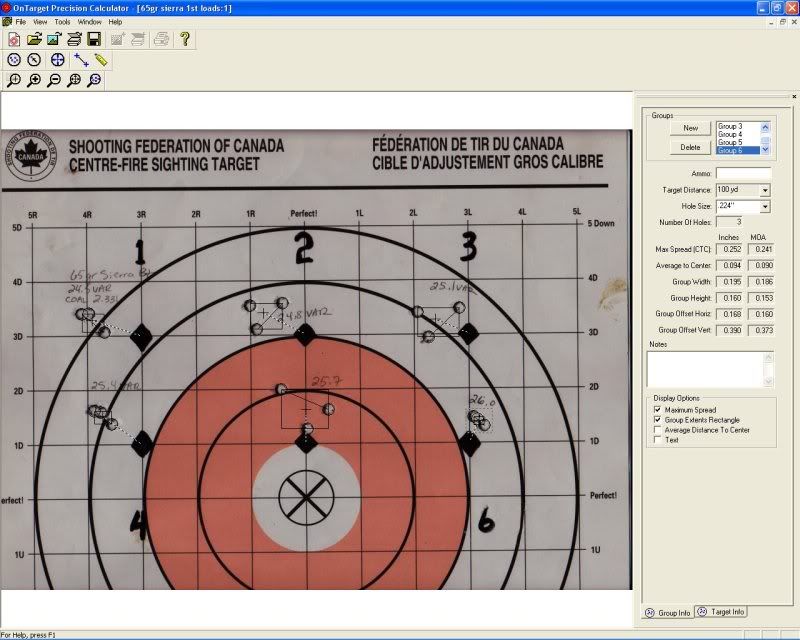800x640 pixels.
Task: Click the New group button
Action: (x=690, y=128)
